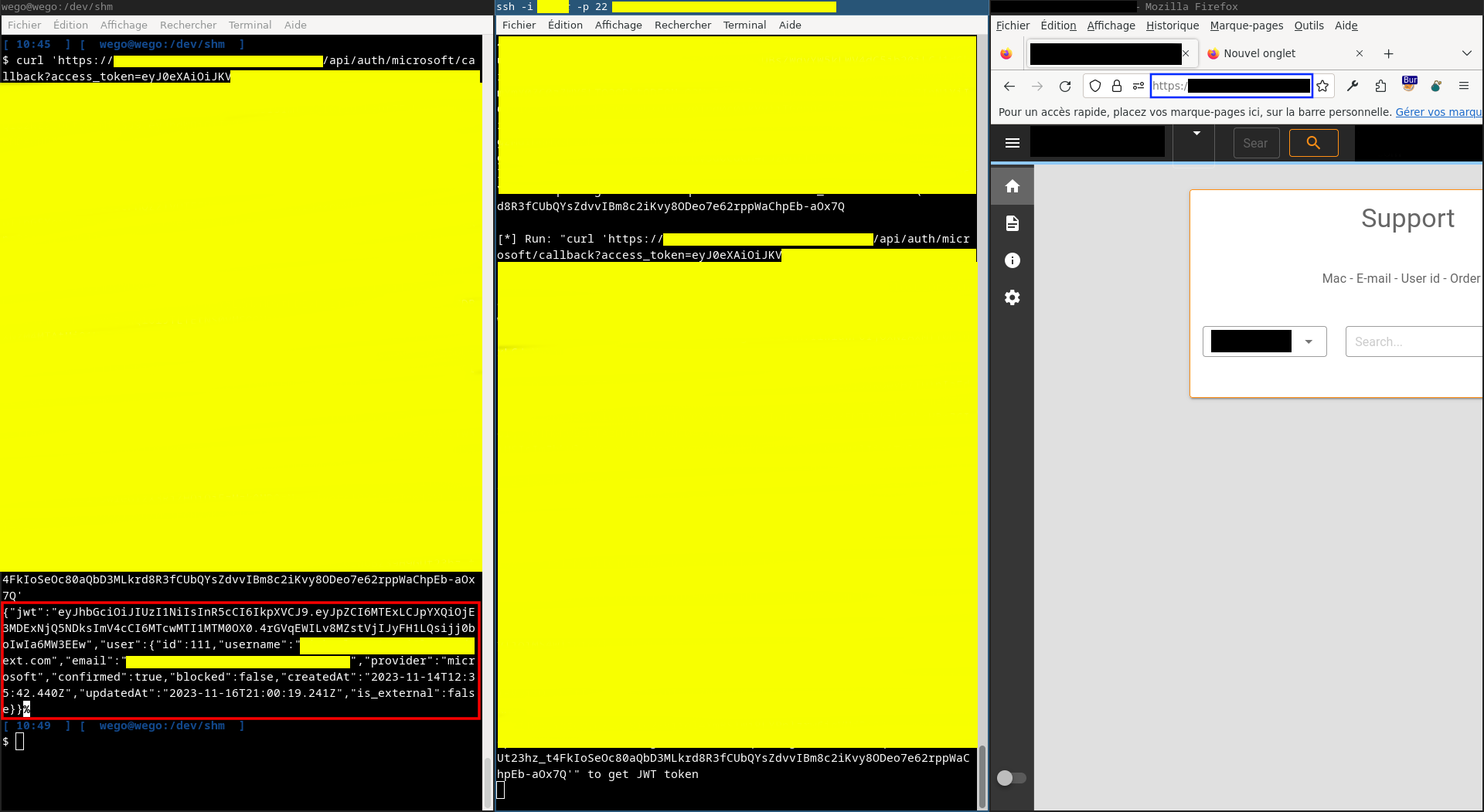Reload the page in Firefox
The width and height of the screenshot is (1484, 812).
(1065, 87)
